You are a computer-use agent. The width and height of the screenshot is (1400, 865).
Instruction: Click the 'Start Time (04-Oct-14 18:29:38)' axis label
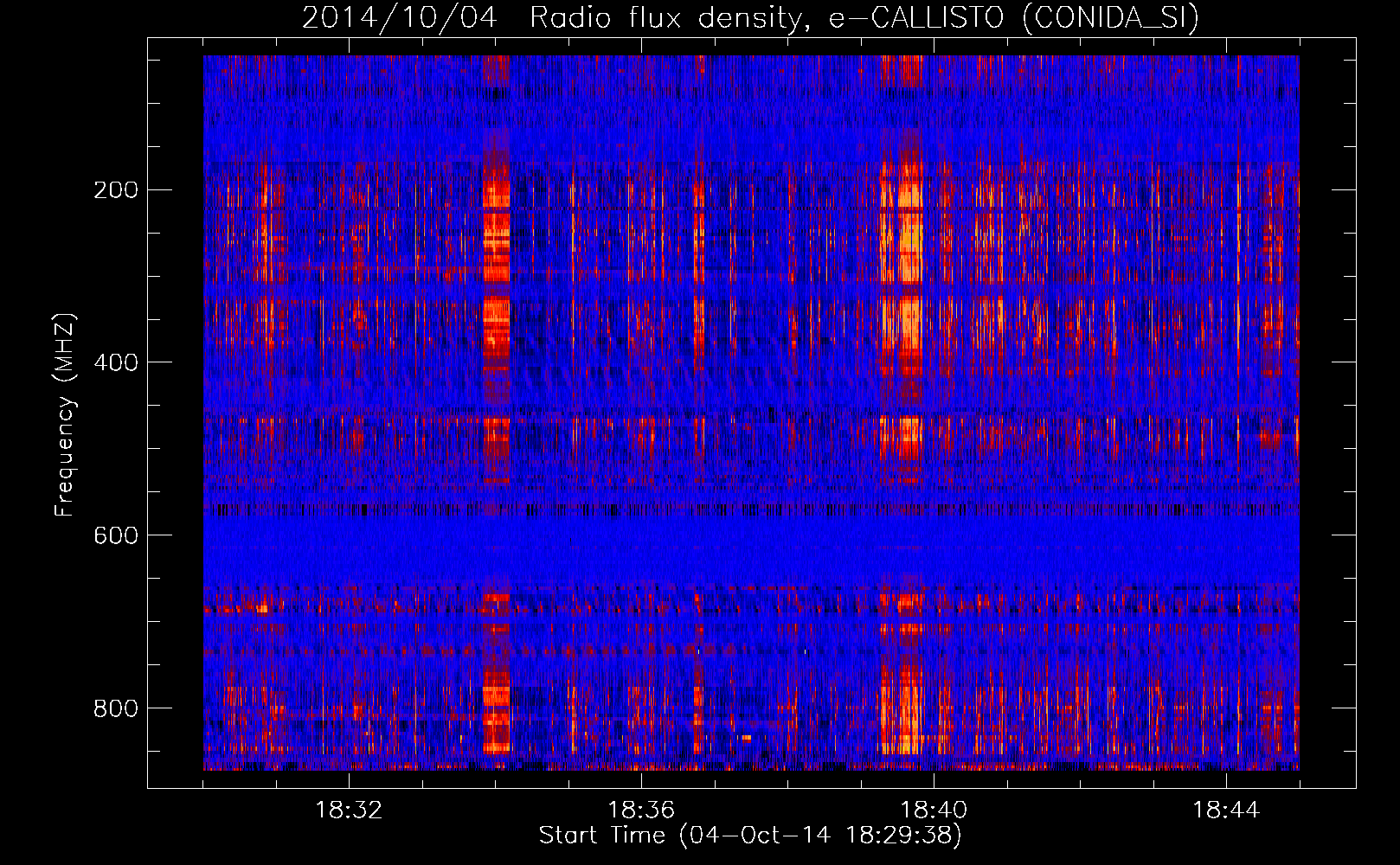750,836
